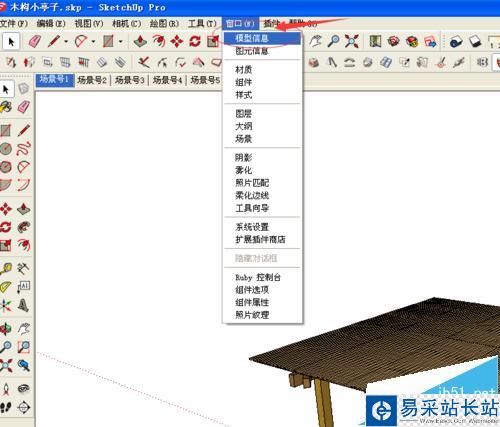Select the Zoom Window tool in left toolbar

pyautogui.click(x=24, y=347)
